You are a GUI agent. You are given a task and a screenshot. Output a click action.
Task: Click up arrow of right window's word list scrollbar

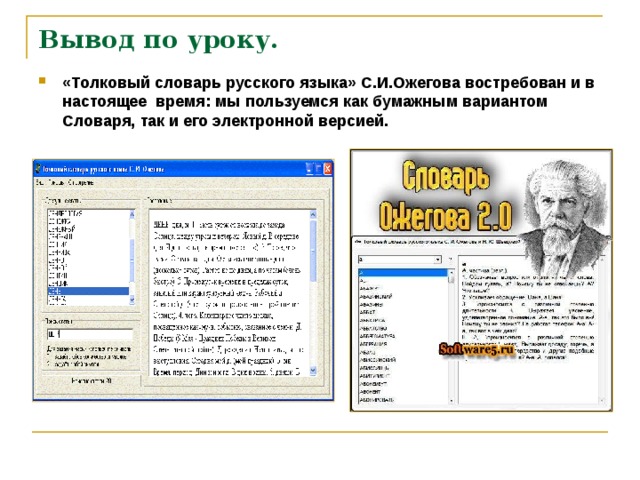pyautogui.click(x=451, y=272)
